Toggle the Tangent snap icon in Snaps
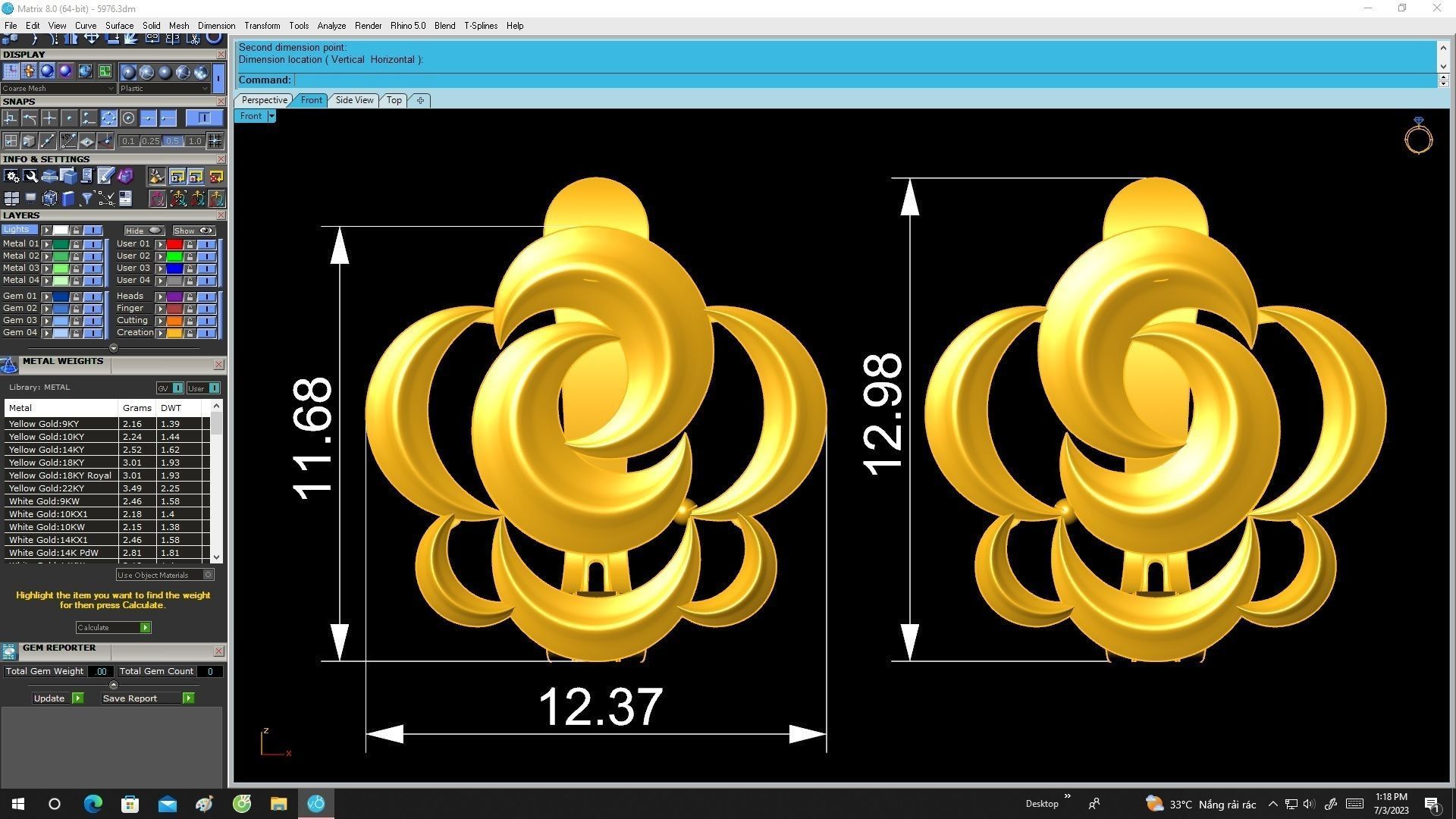Screen dimensions: 1456x819 click(x=30, y=118)
